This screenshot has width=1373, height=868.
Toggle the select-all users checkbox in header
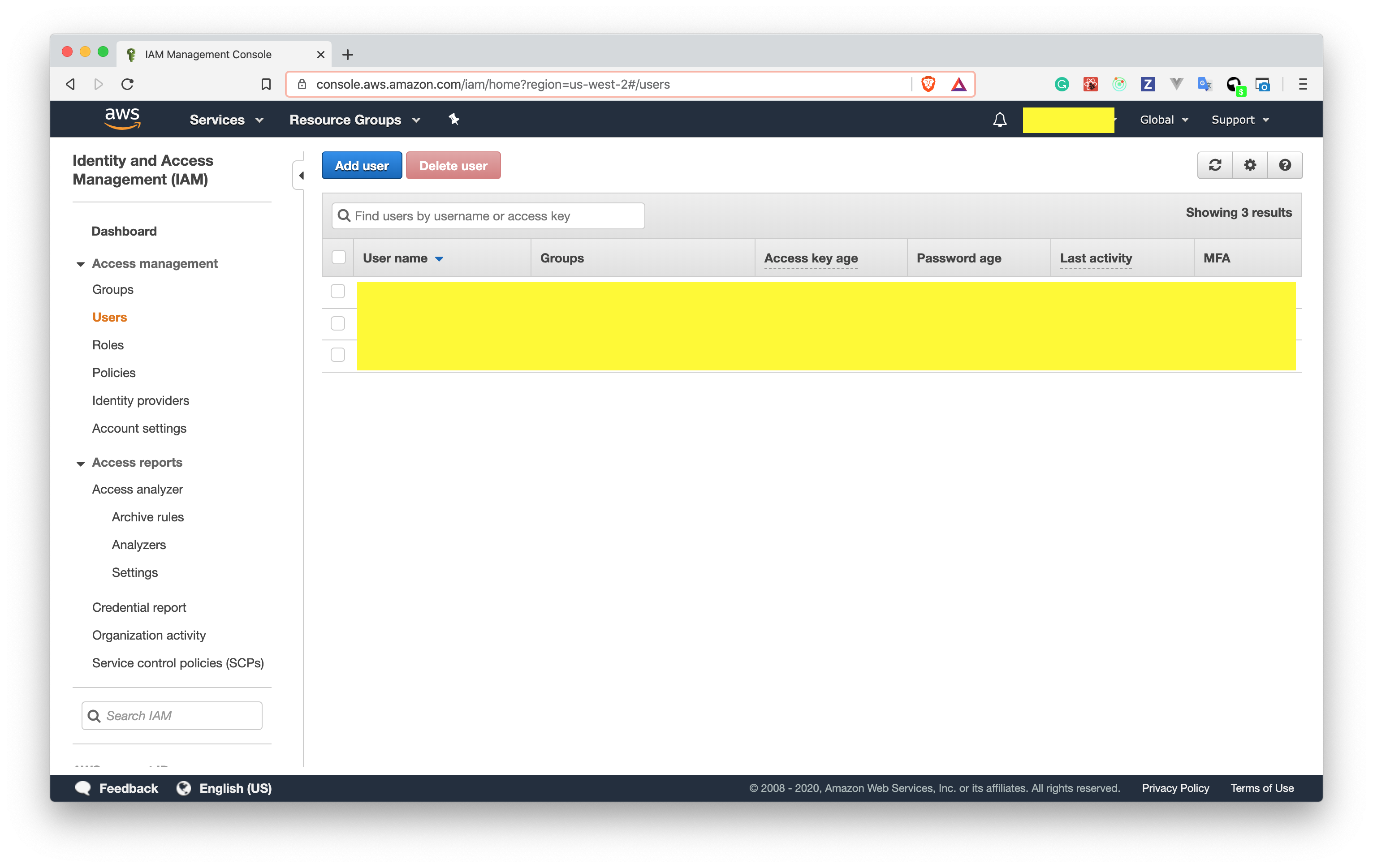[339, 258]
